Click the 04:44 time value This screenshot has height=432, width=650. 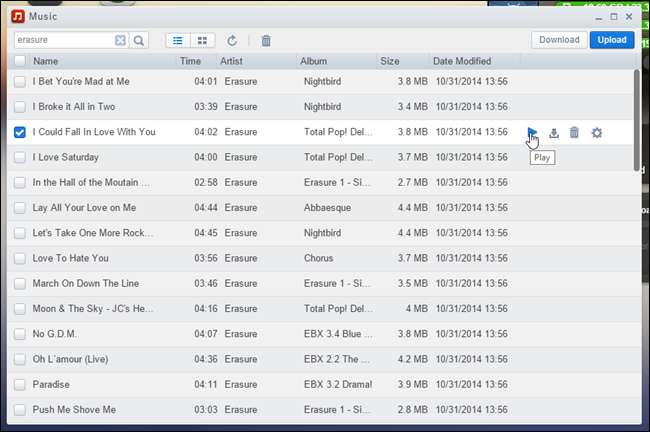(206, 208)
